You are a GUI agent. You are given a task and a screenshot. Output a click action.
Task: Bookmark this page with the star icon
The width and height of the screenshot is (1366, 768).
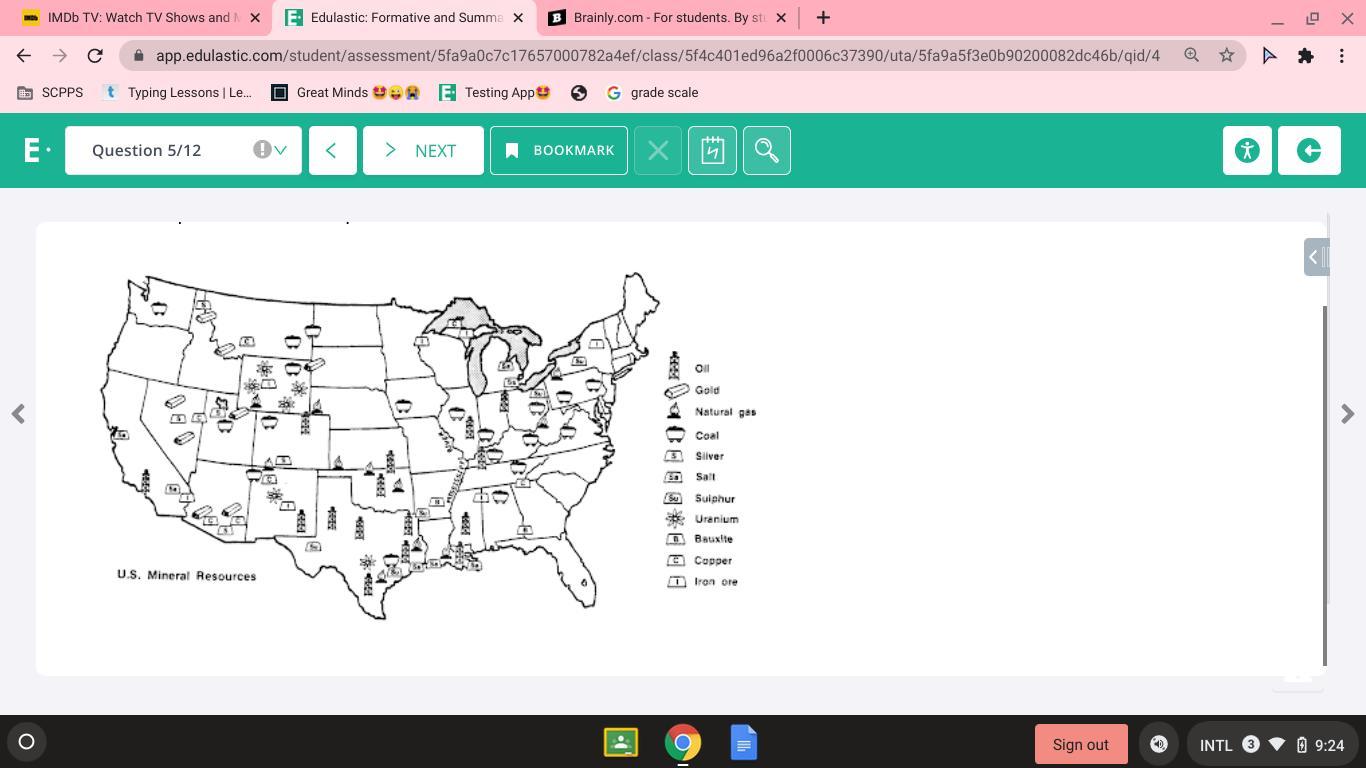tap(1226, 55)
